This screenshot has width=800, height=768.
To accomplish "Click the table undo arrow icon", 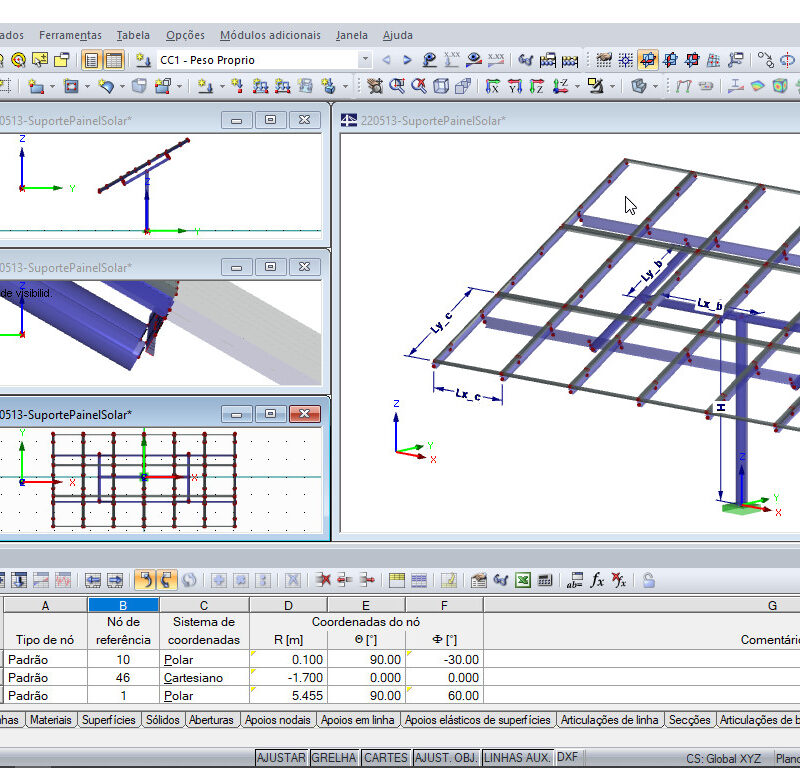I will [x=145, y=580].
